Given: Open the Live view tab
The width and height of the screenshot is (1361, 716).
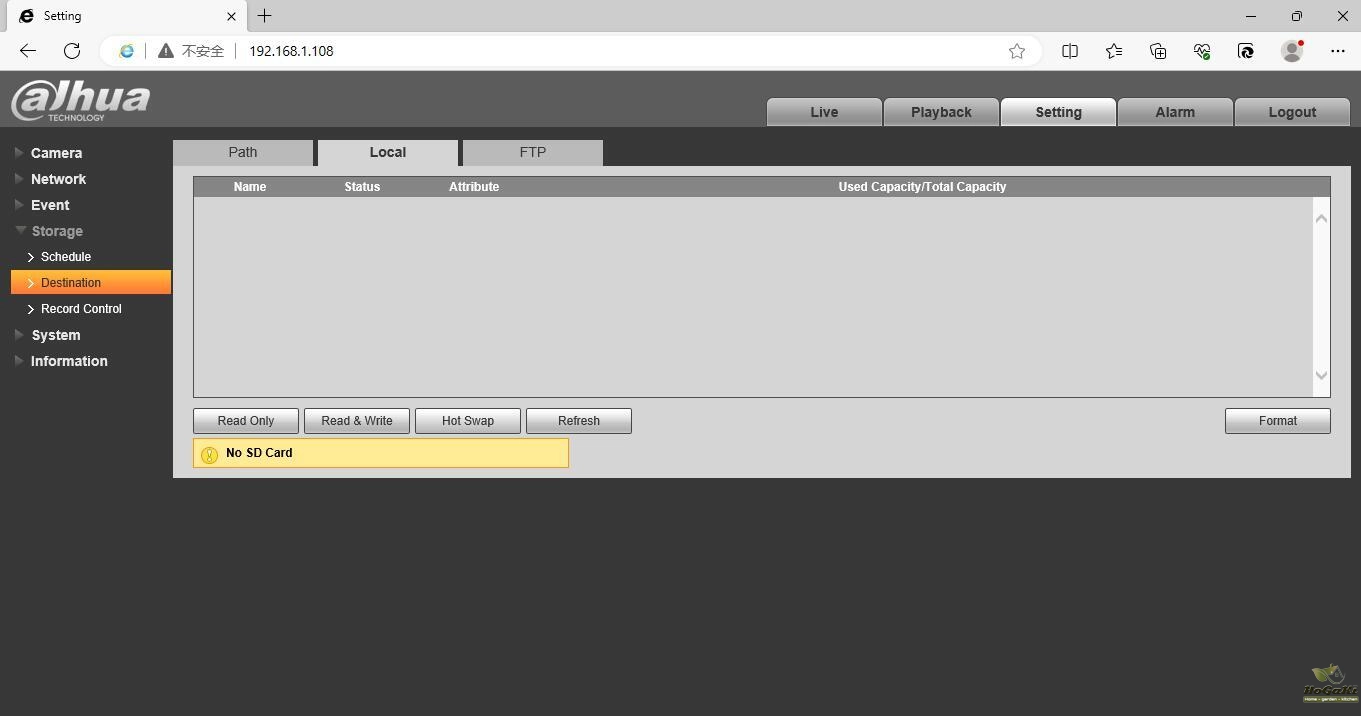Looking at the screenshot, I should tap(824, 112).
